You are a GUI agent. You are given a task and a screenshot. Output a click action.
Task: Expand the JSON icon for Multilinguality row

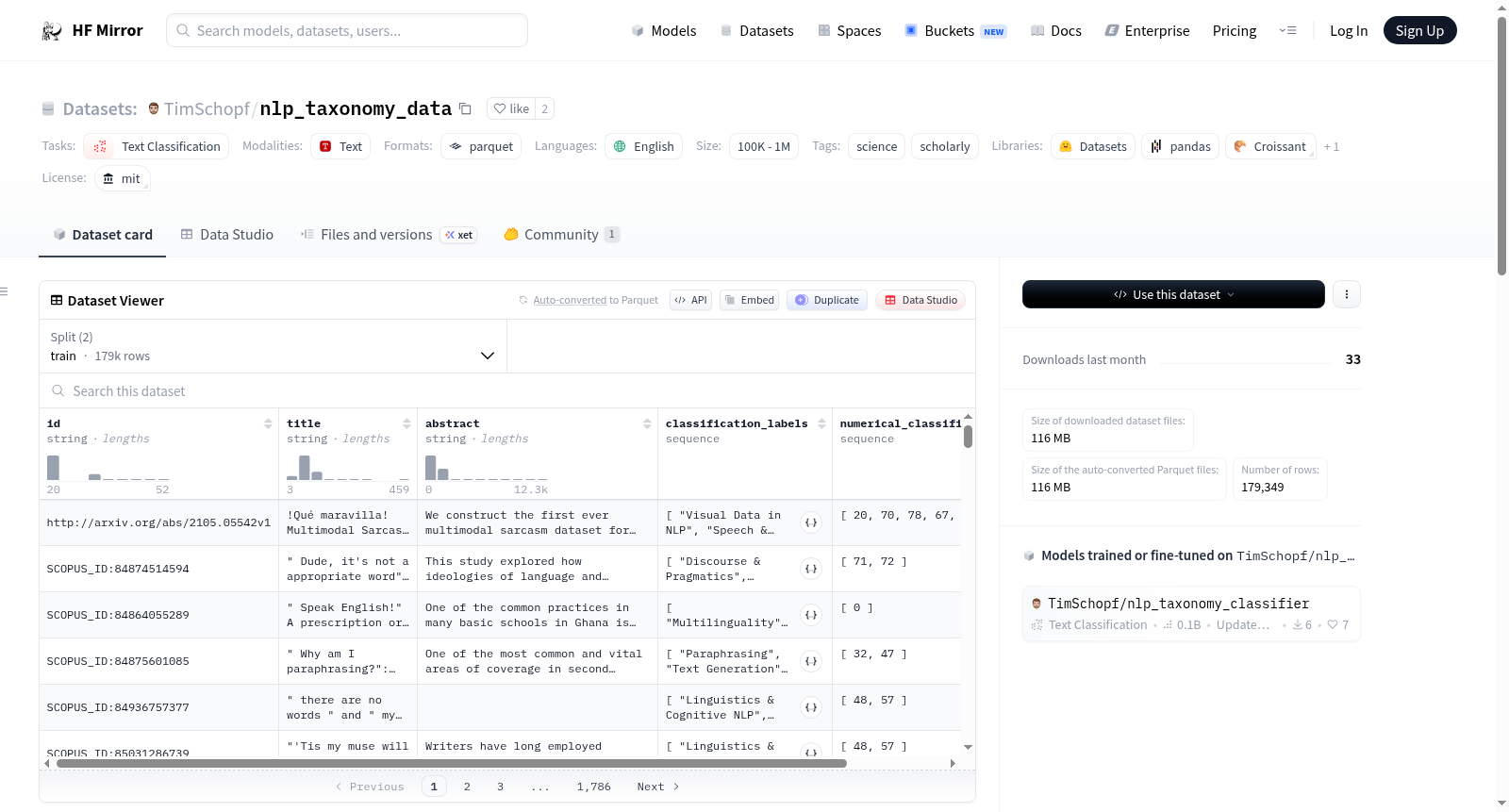coord(811,615)
